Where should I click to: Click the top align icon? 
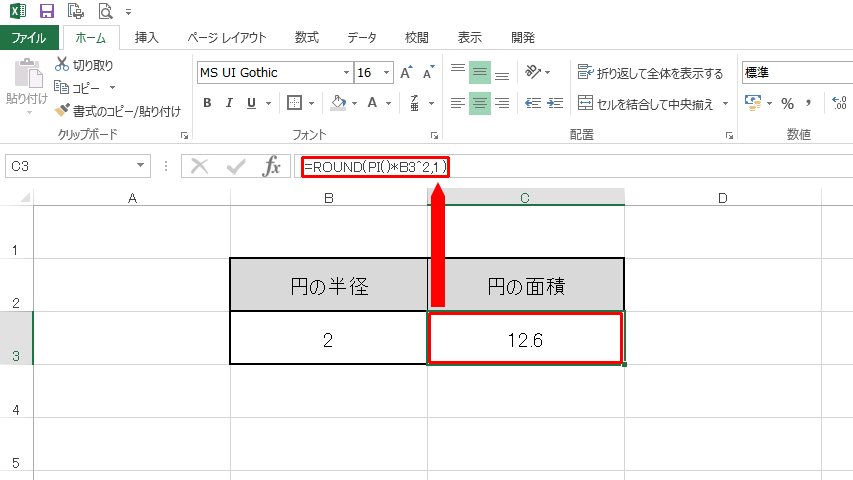(x=458, y=71)
